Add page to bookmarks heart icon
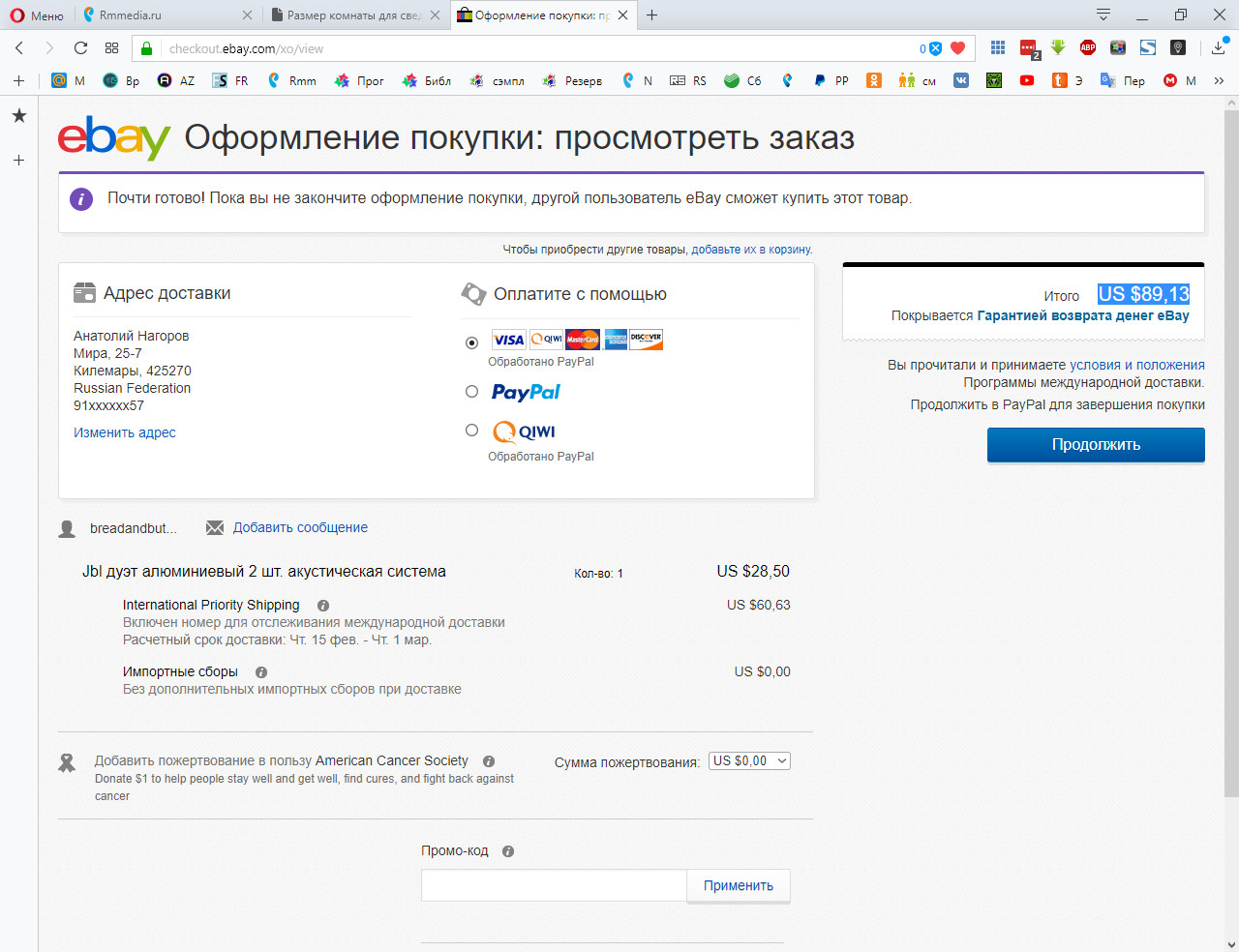The height and width of the screenshot is (952, 1239). pos(958,48)
